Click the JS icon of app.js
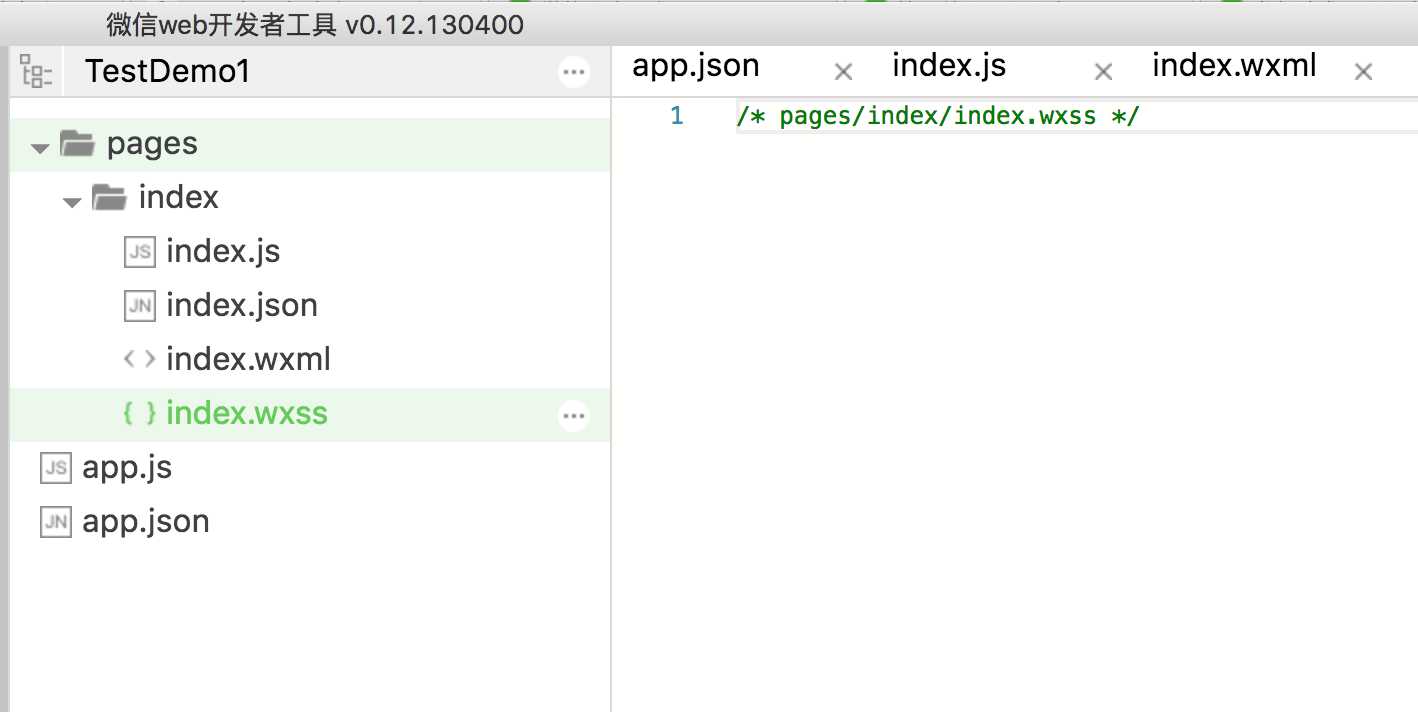Viewport: 1418px width, 712px height. pos(56,467)
